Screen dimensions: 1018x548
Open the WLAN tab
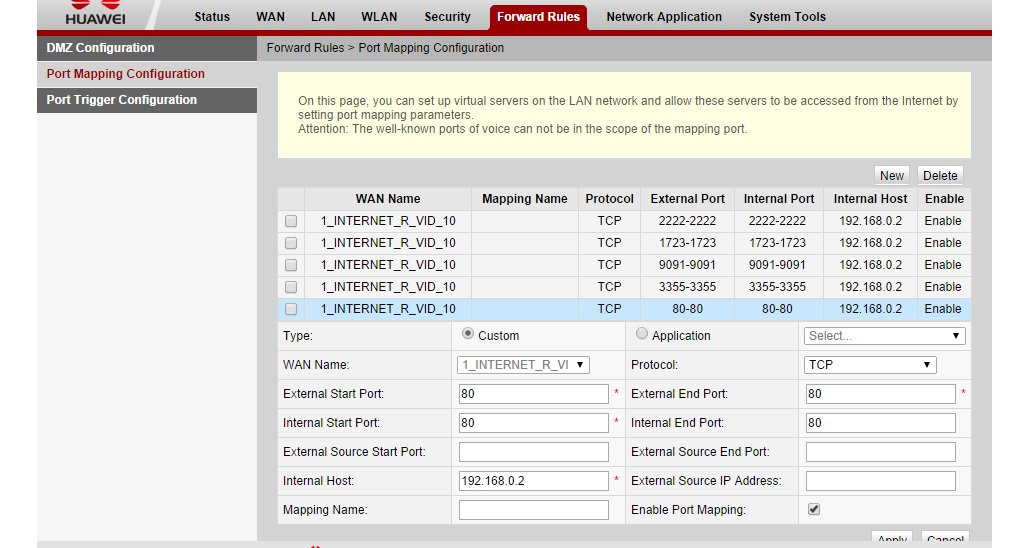click(379, 17)
